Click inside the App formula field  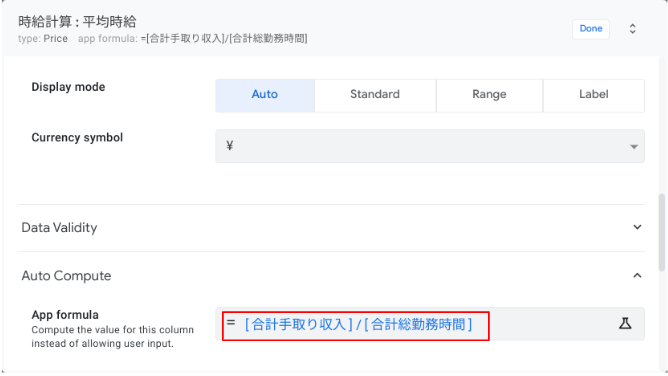point(430,324)
